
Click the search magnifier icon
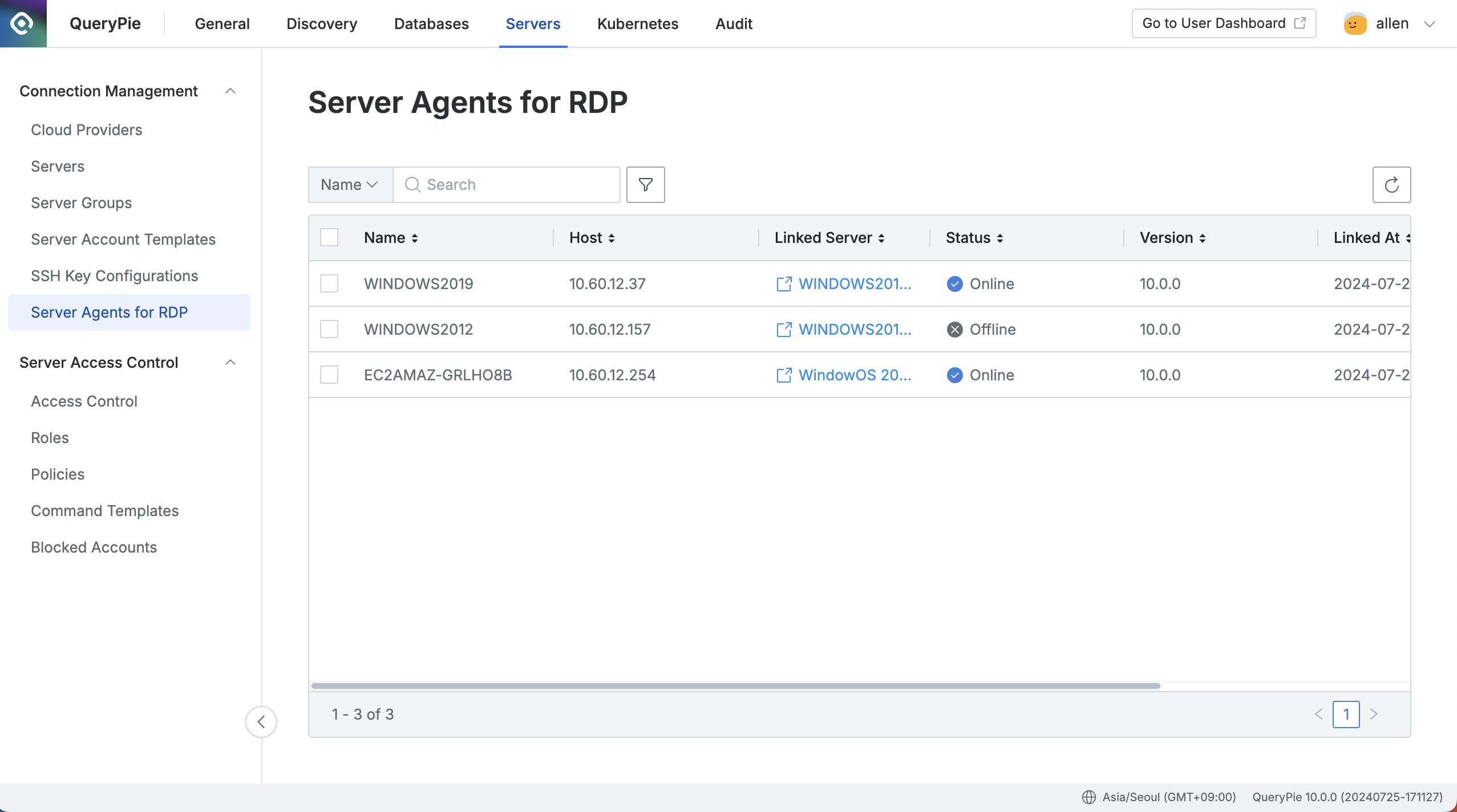(x=412, y=185)
